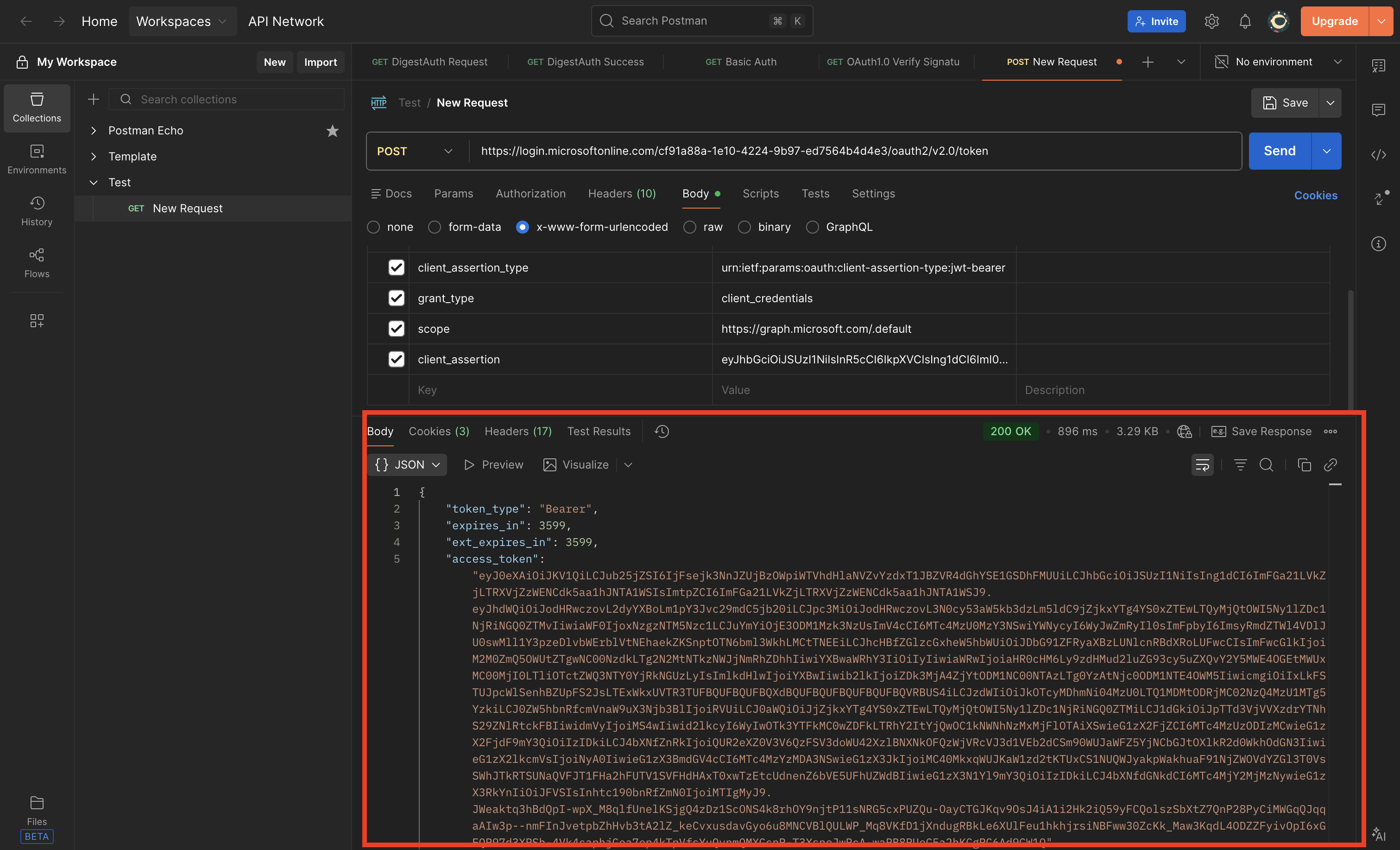Click Save Response
1400x850 pixels.
[x=1261, y=431]
